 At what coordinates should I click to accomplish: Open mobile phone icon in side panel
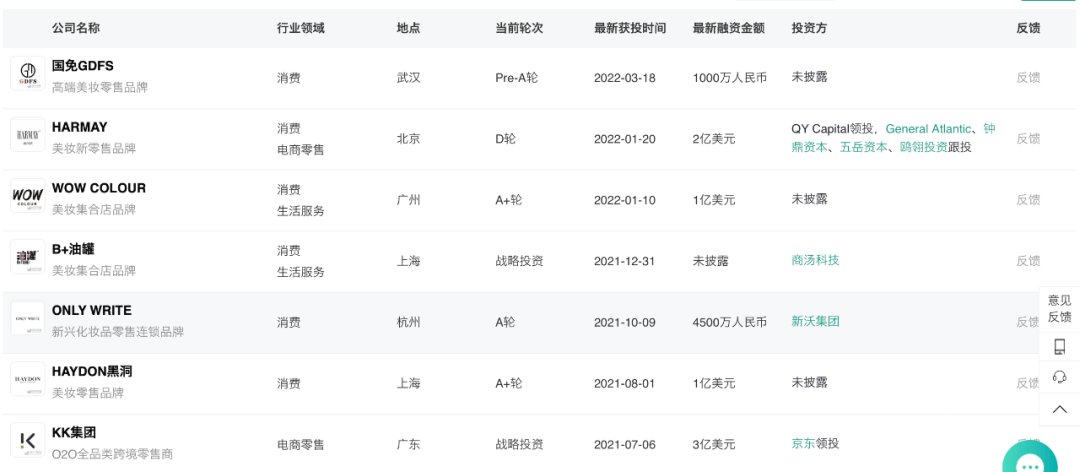pyautogui.click(x=1059, y=347)
